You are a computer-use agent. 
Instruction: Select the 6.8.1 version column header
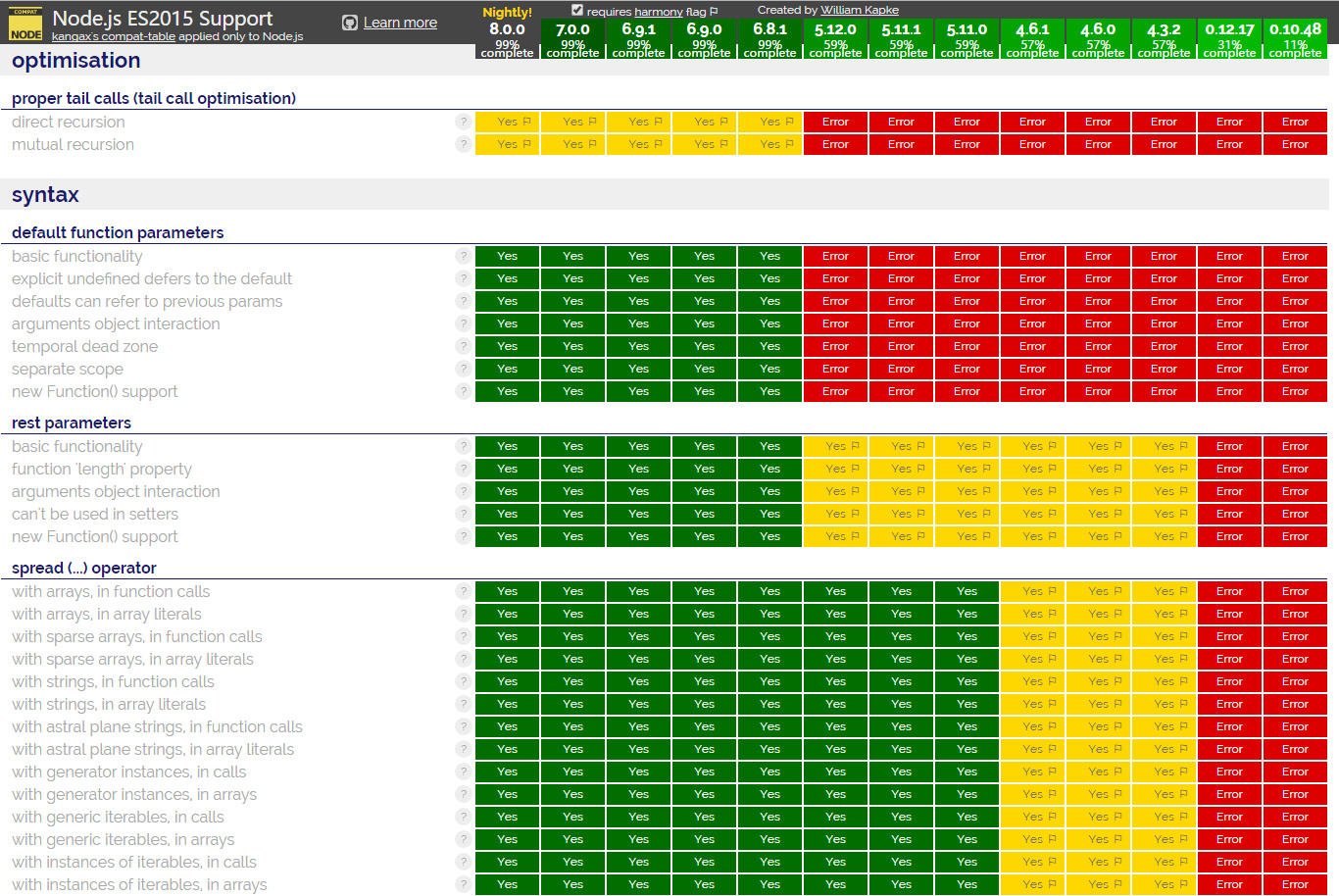(x=769, y=38)
